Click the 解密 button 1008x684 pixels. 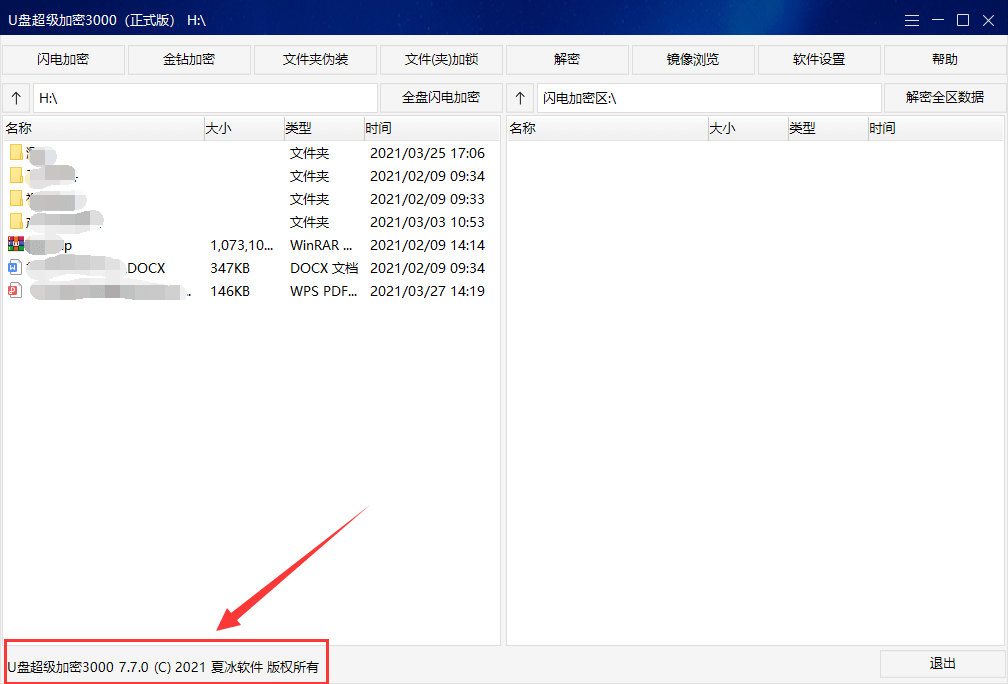click(x=567, y=60)
